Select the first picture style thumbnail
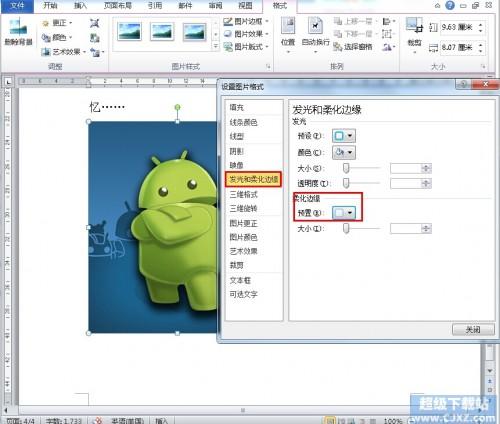The height and width of the screenshot is (424, 500). [130, 32]
